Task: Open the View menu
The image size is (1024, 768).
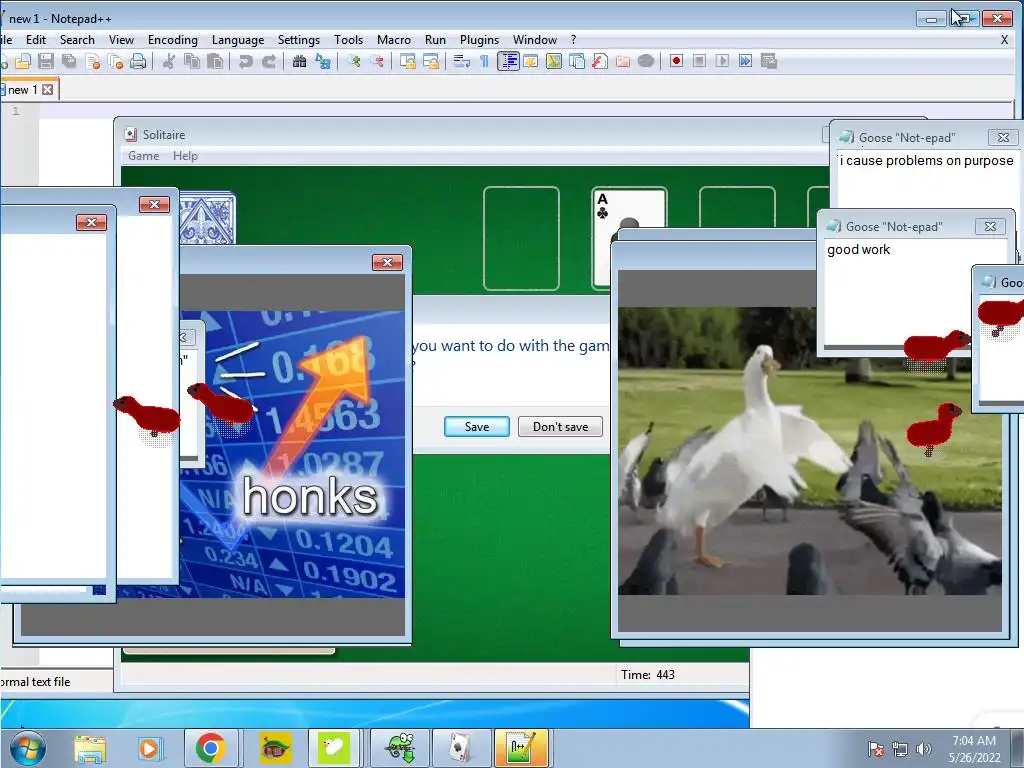Action: point(121,40)
